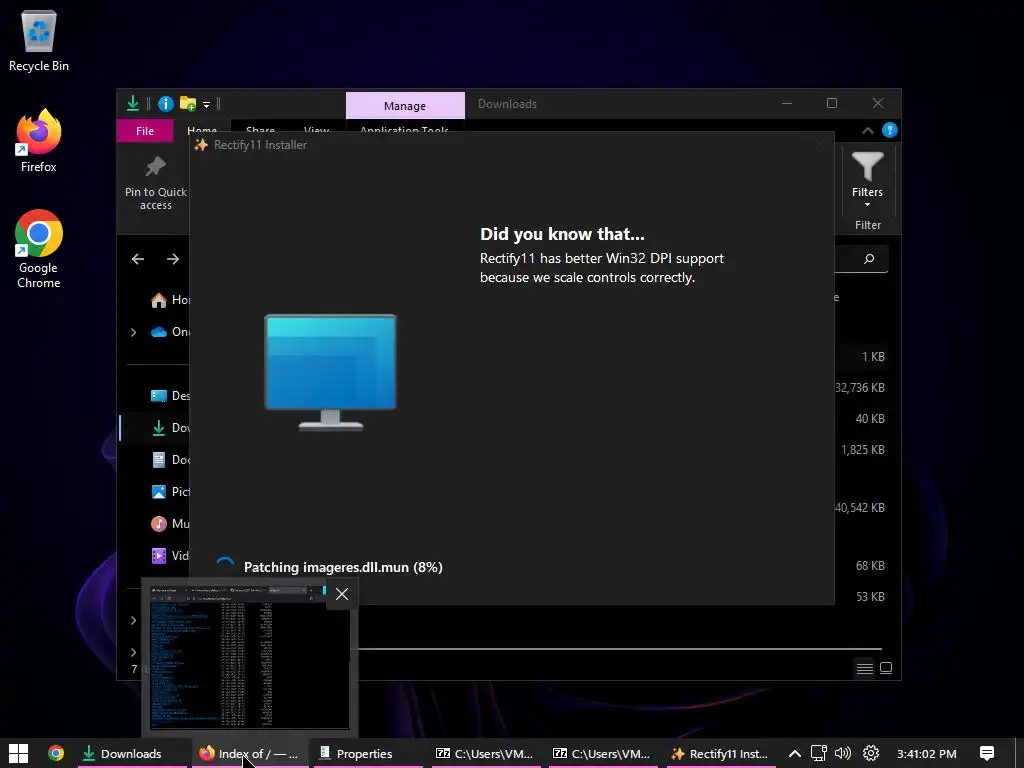Expand the OneDrive tree node

[x=133, y=332]
